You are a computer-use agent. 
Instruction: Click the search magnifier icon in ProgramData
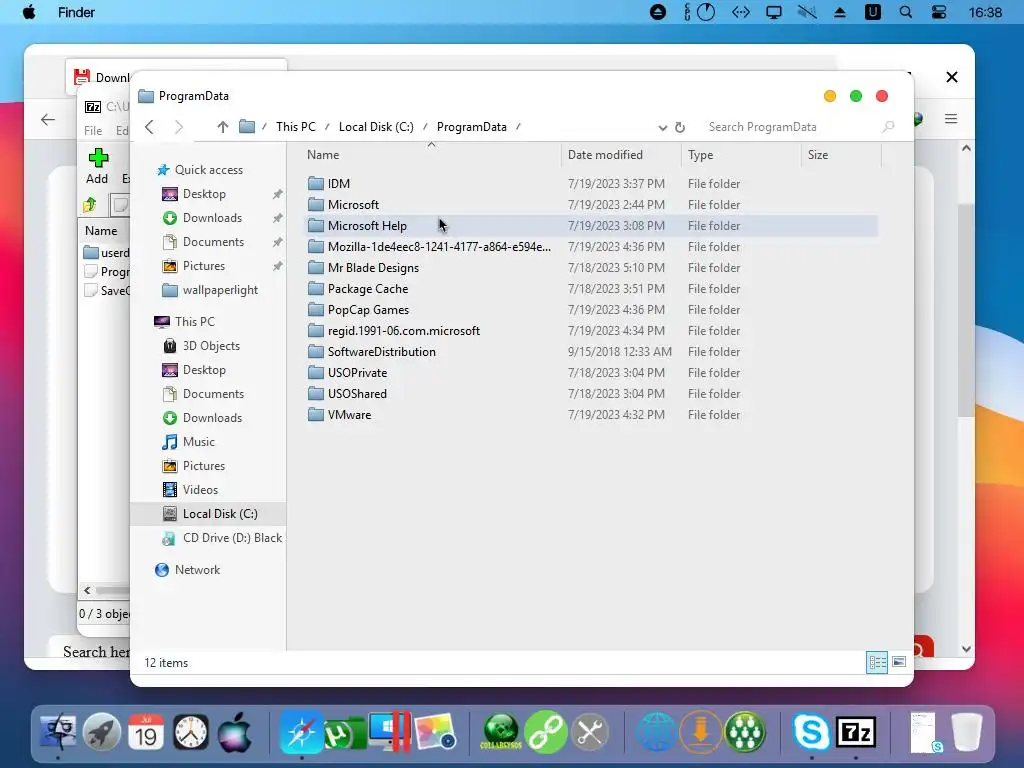click(888, 127)
